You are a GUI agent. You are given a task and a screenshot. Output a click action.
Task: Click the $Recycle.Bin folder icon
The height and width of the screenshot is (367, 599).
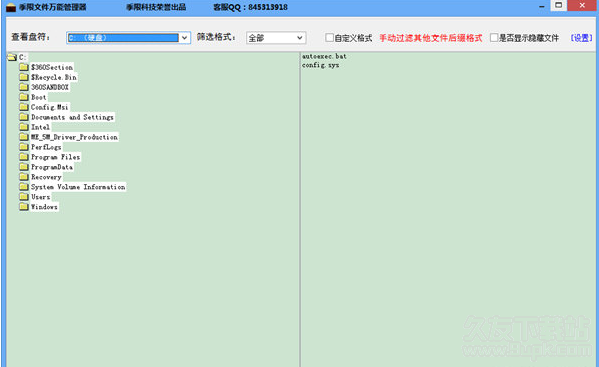point(24,77)
